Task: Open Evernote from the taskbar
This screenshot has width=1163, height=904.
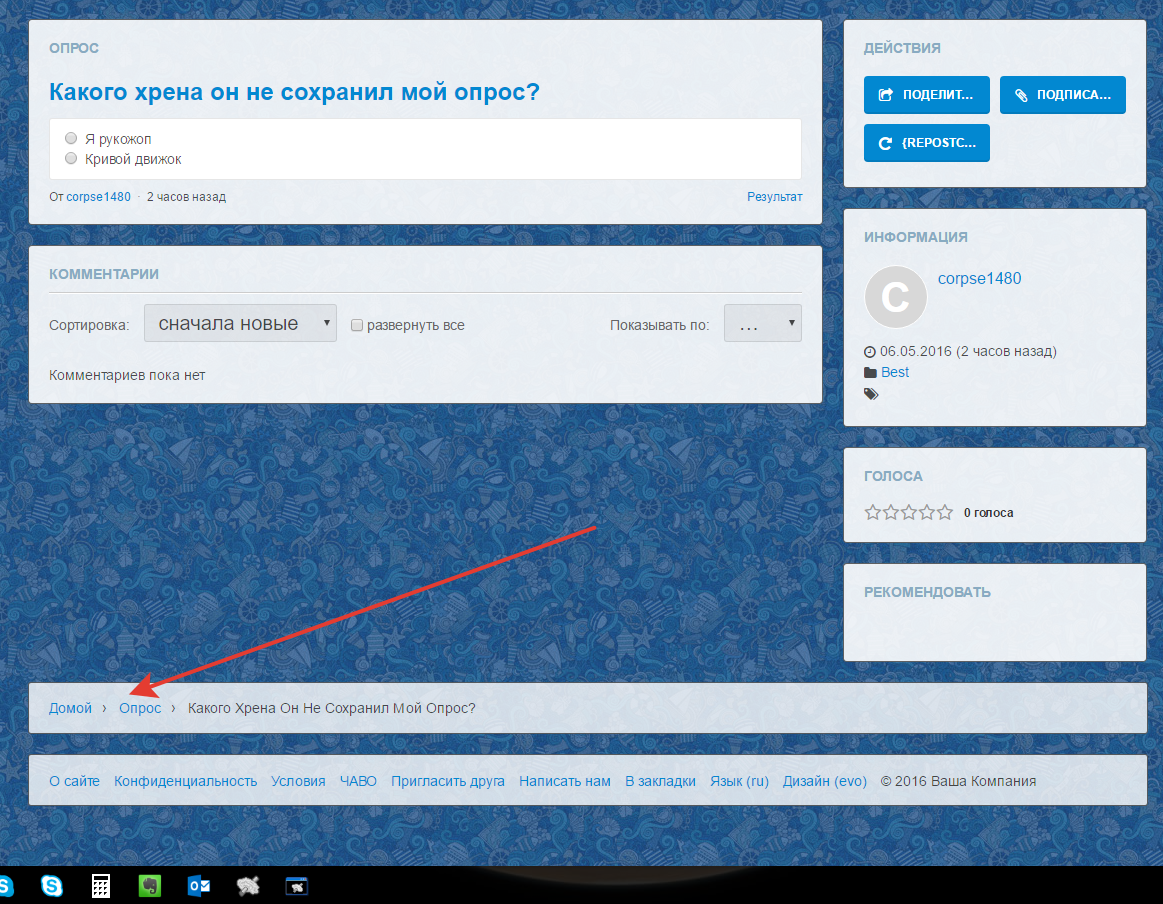Action: coord(150,885)
